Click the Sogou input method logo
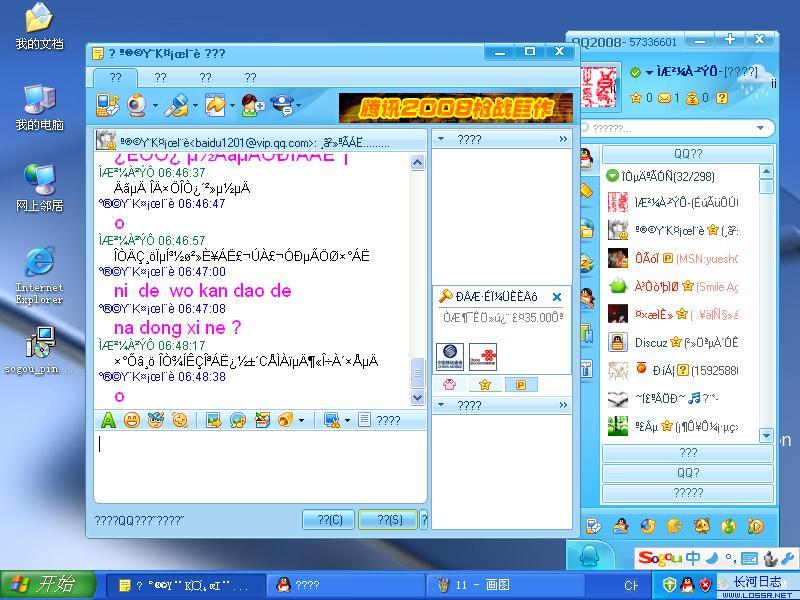Viewport: 800px width, 600px height. click(x=659, y=558)
